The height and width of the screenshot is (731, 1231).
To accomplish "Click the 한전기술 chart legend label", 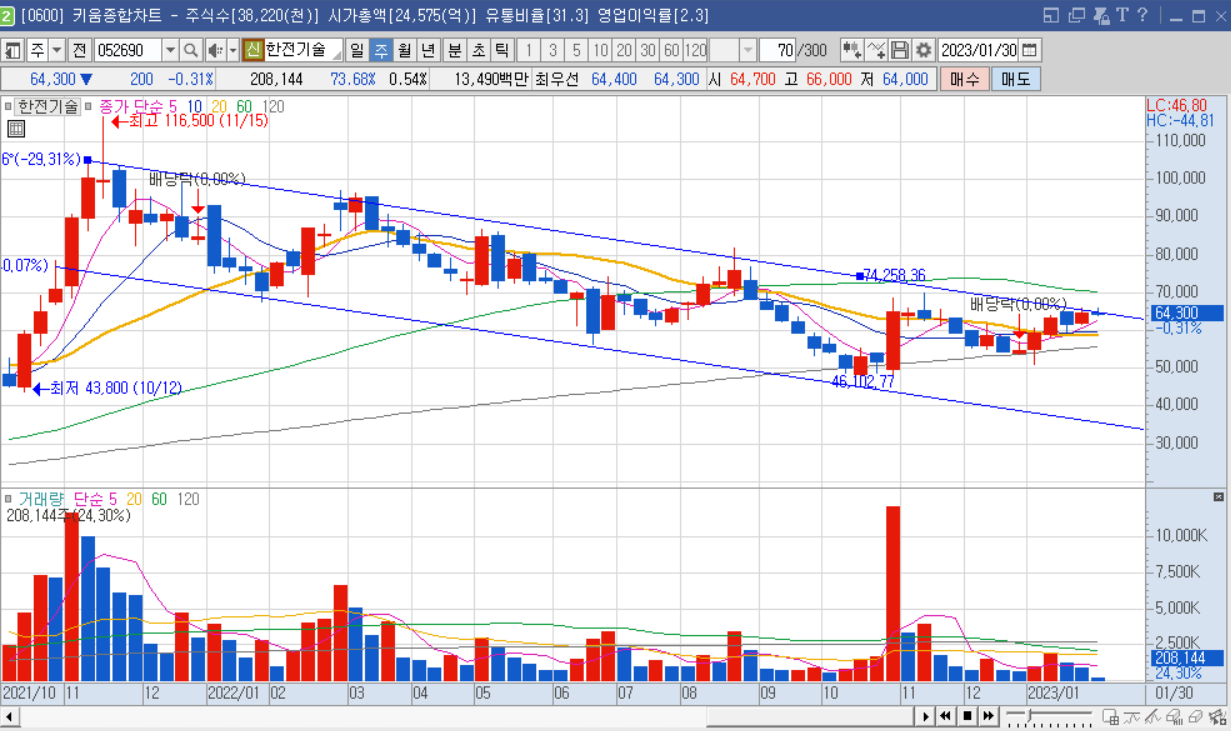I will coord(47,107).
